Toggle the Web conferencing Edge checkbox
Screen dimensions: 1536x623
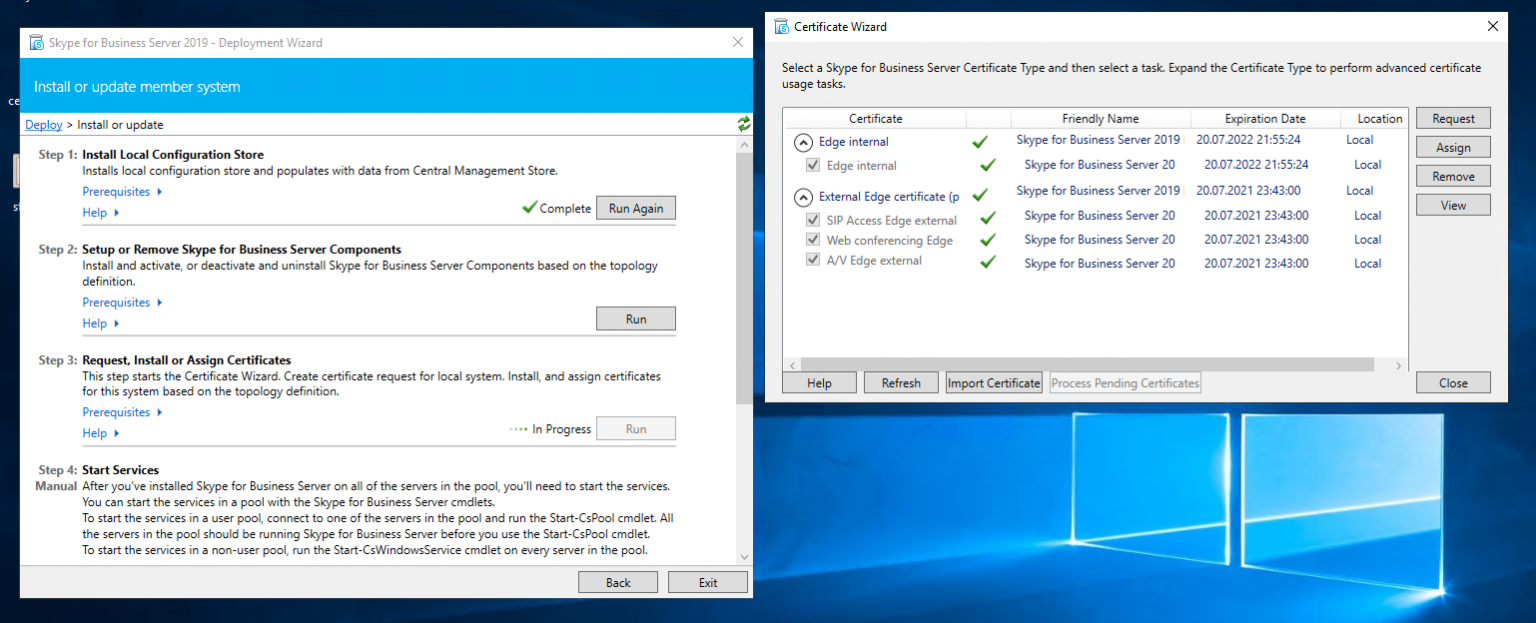pos(813,240)
